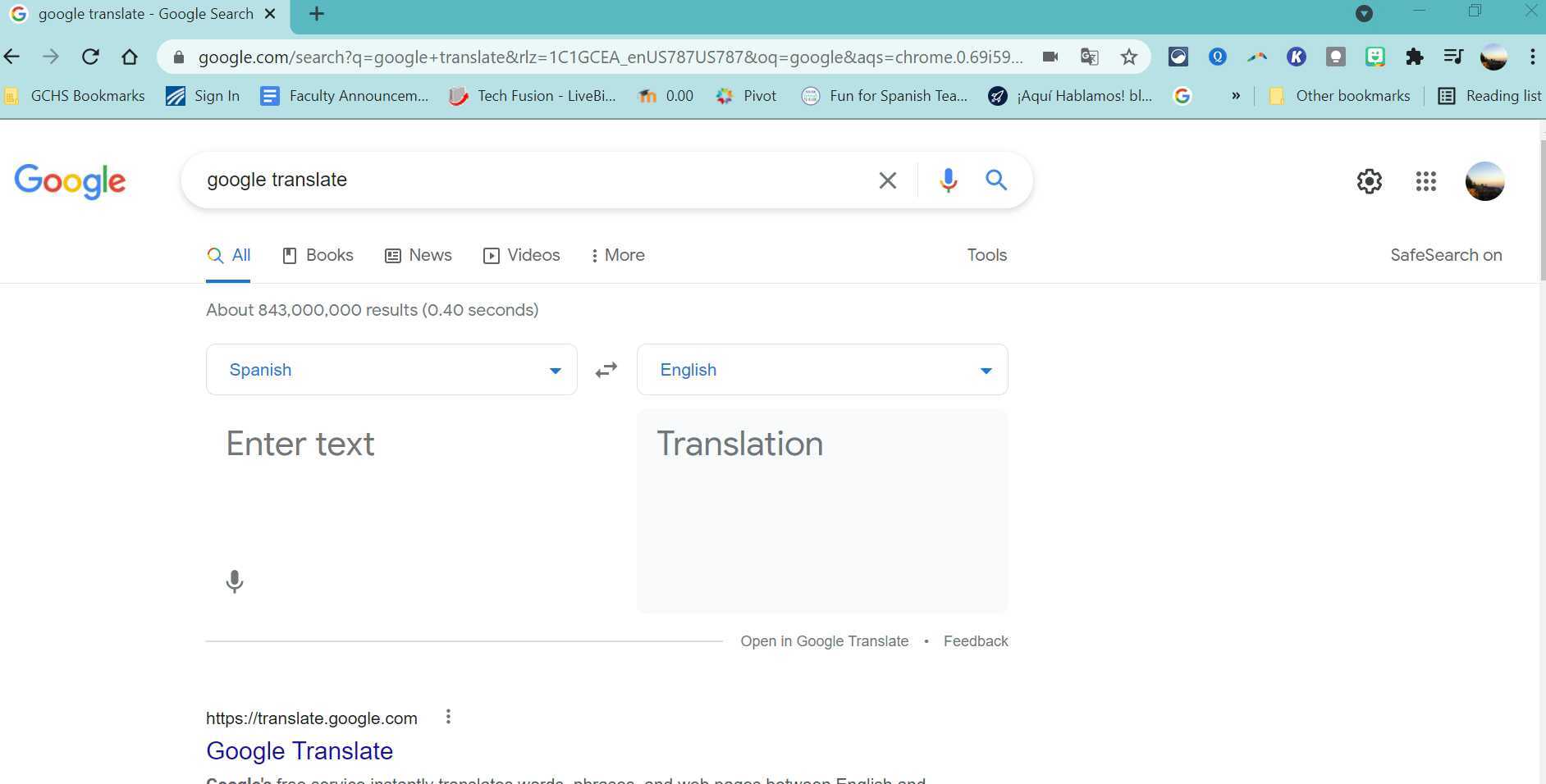Show hidden bookmarks with double chevron
1546x784 pixels.
coord(1235,96)
